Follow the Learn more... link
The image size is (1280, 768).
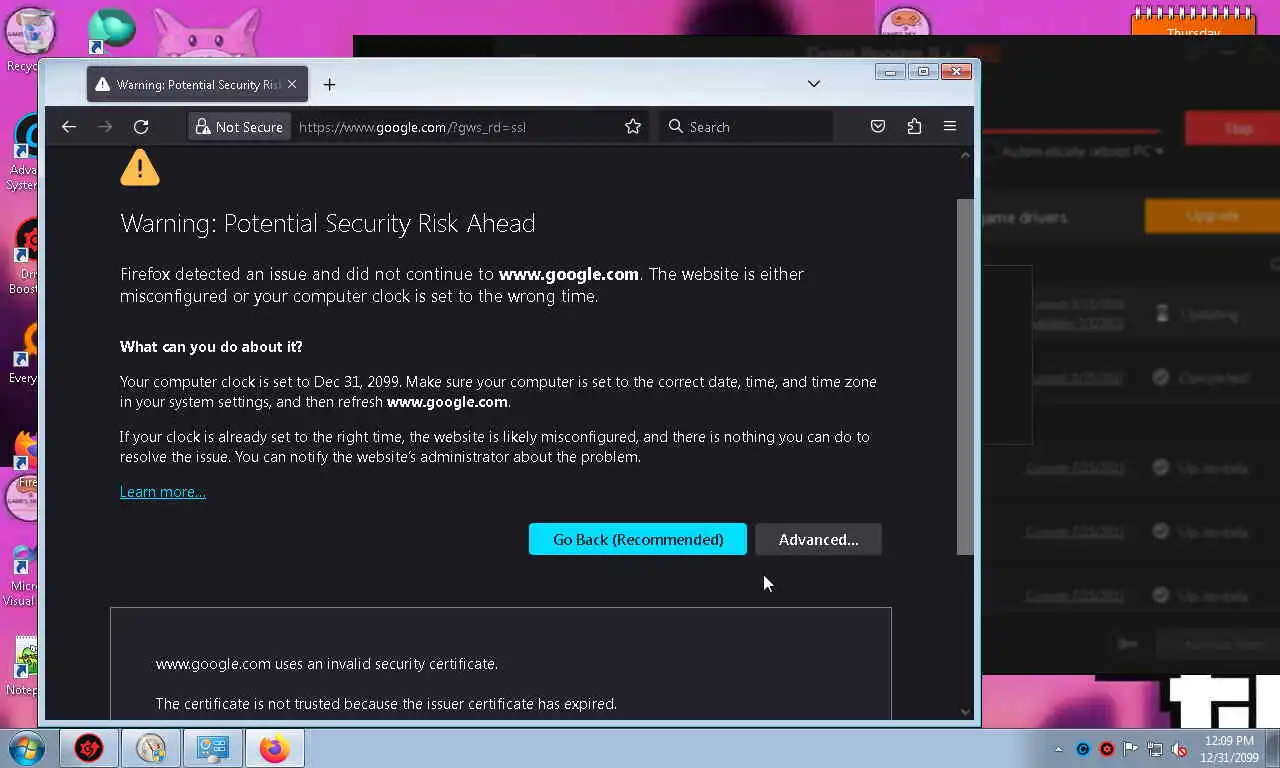tap(163, 492)
